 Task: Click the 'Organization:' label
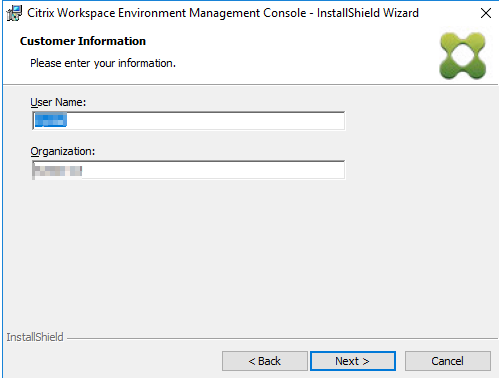click(63, 151)
